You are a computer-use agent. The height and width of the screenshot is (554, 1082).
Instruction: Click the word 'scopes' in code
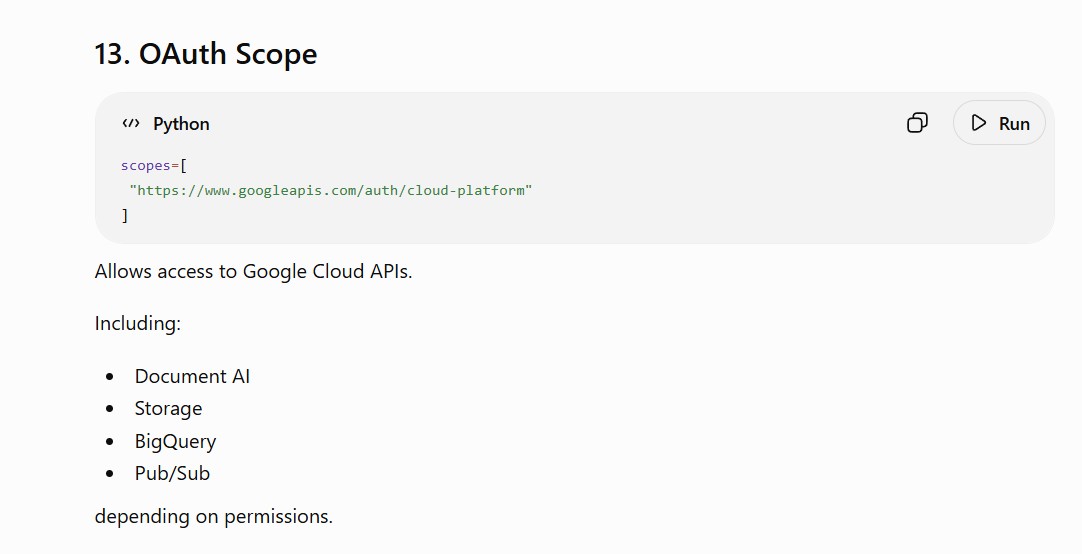[x=146, y=166]
